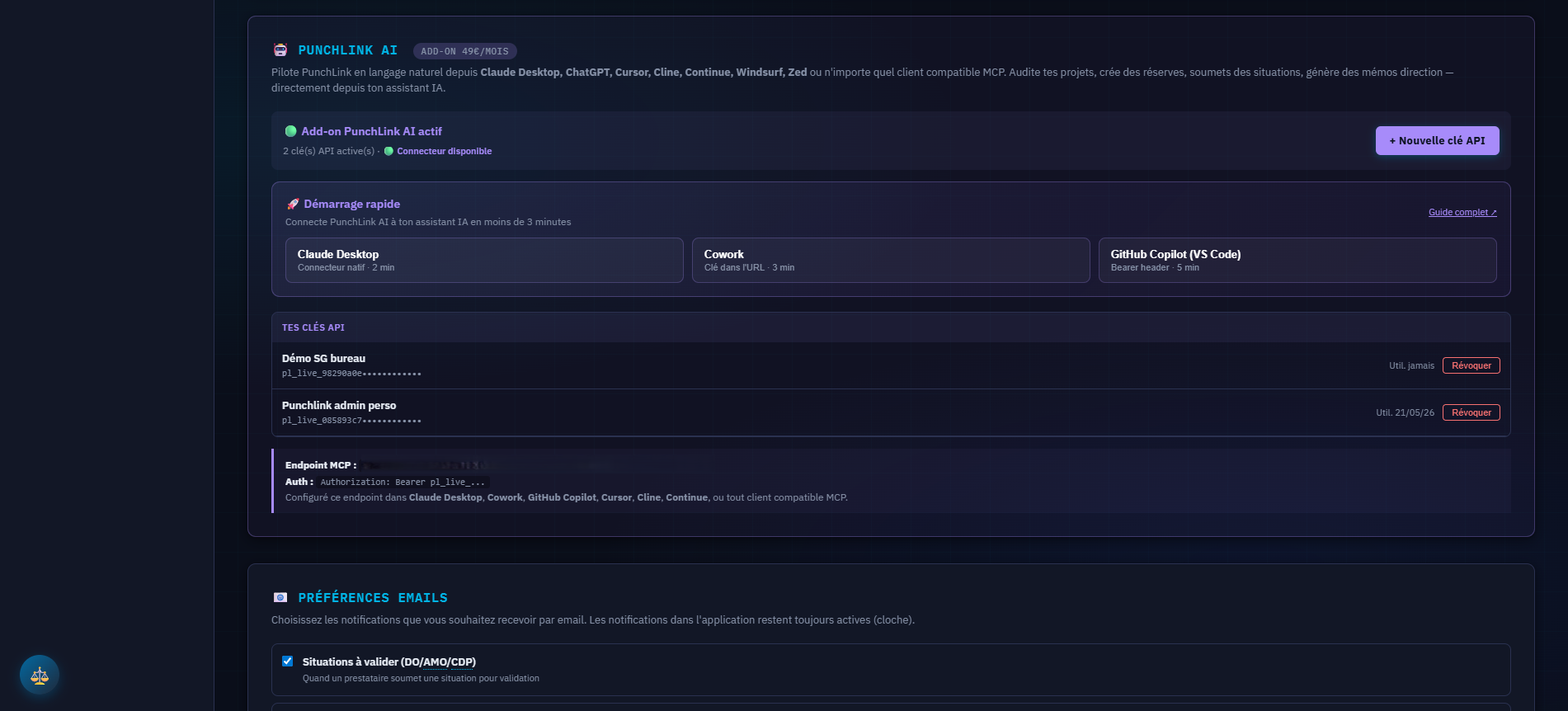
Task: Click the PUNCHLINK AI section heading
Action: (347, 50)
